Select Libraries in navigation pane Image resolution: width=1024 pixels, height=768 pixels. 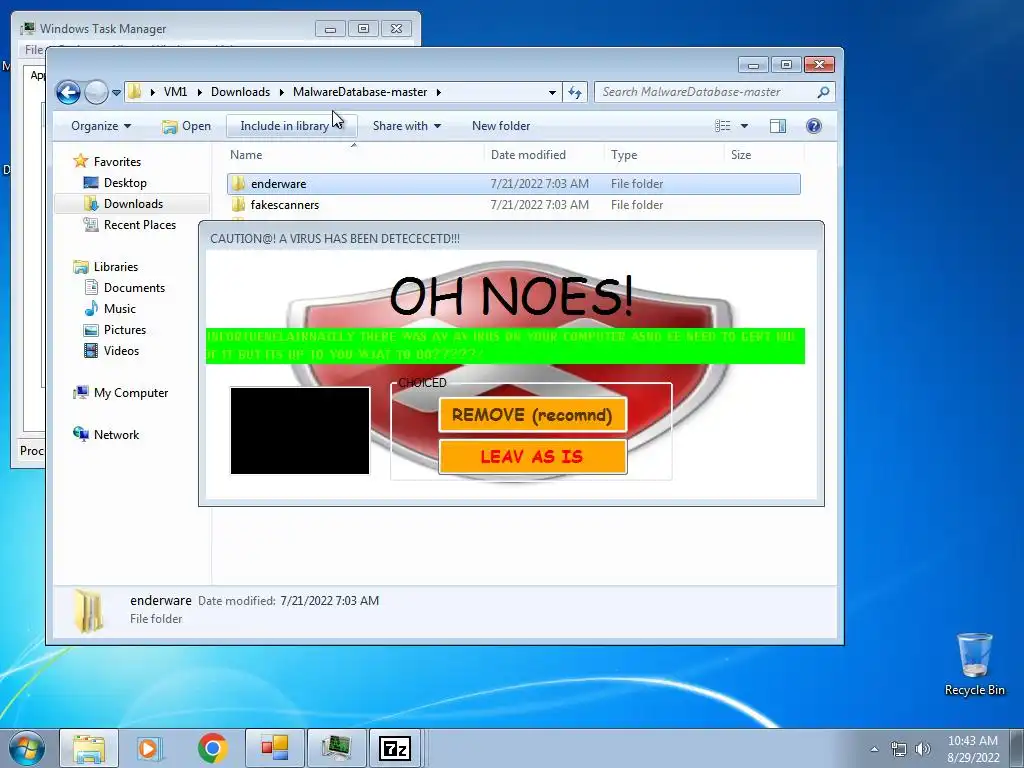tap(116, 266)
